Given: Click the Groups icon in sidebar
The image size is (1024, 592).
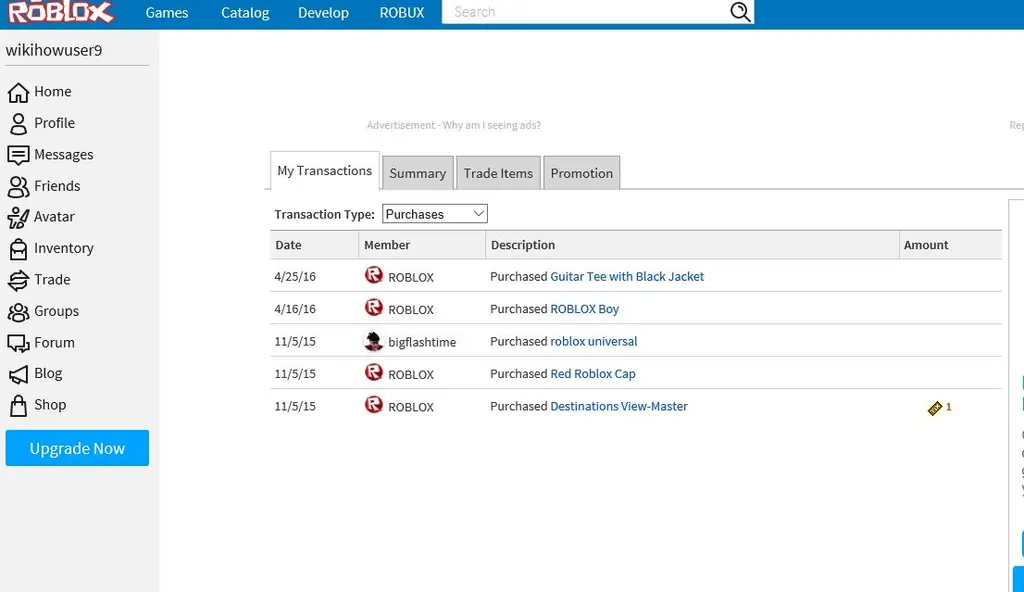Looking at the screenshot, I should click(18, 312).
